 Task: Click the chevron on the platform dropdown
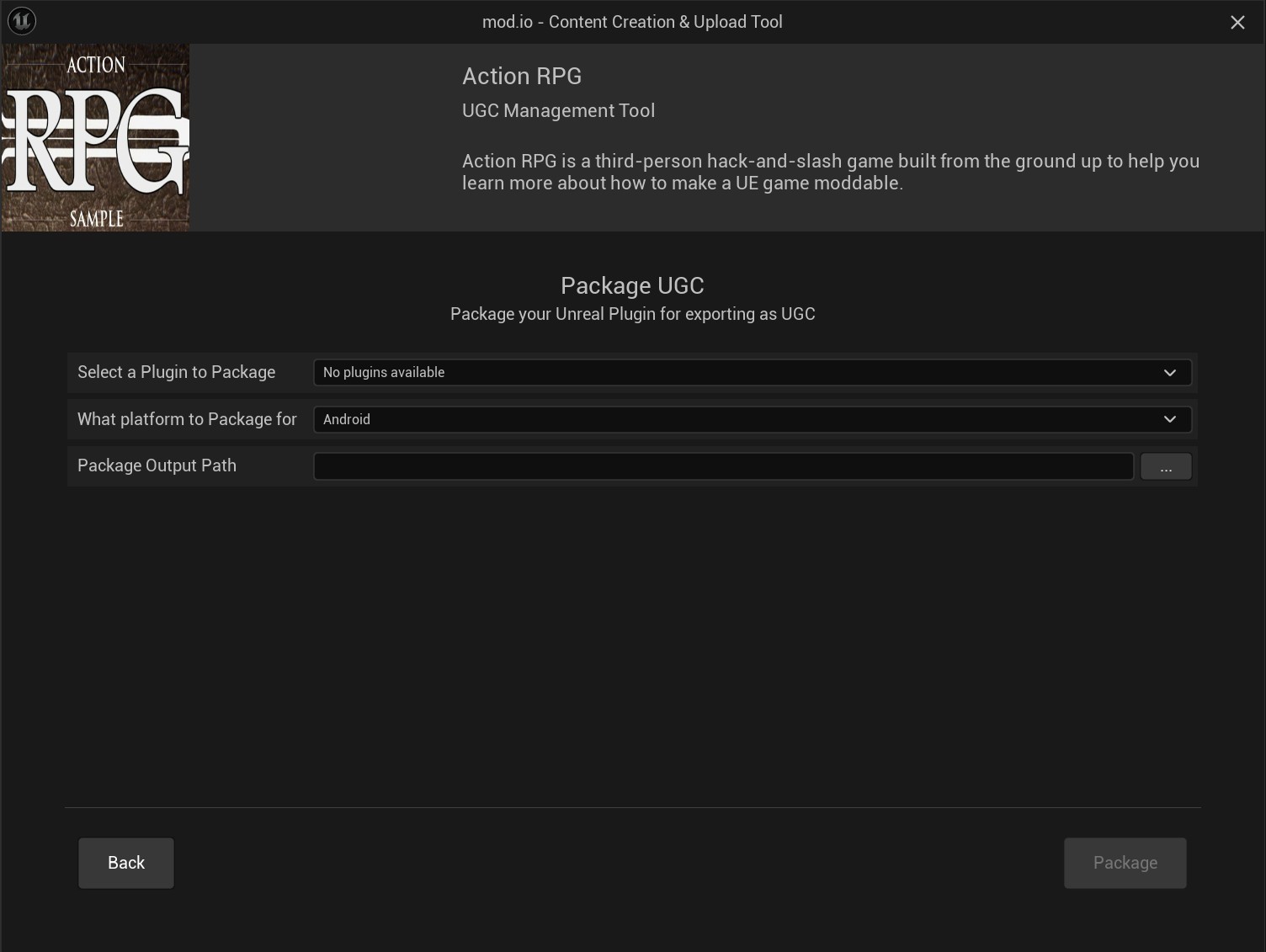click(x=1169, y=418)
